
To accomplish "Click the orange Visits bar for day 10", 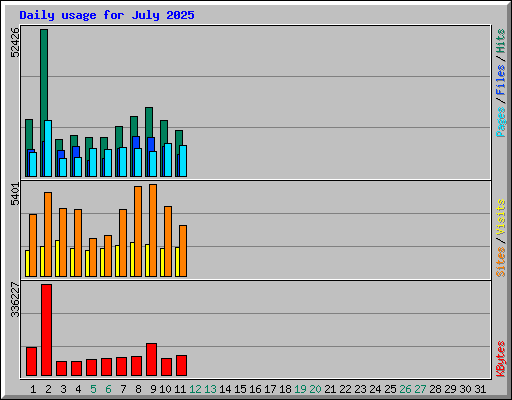I will click(168, 241).
